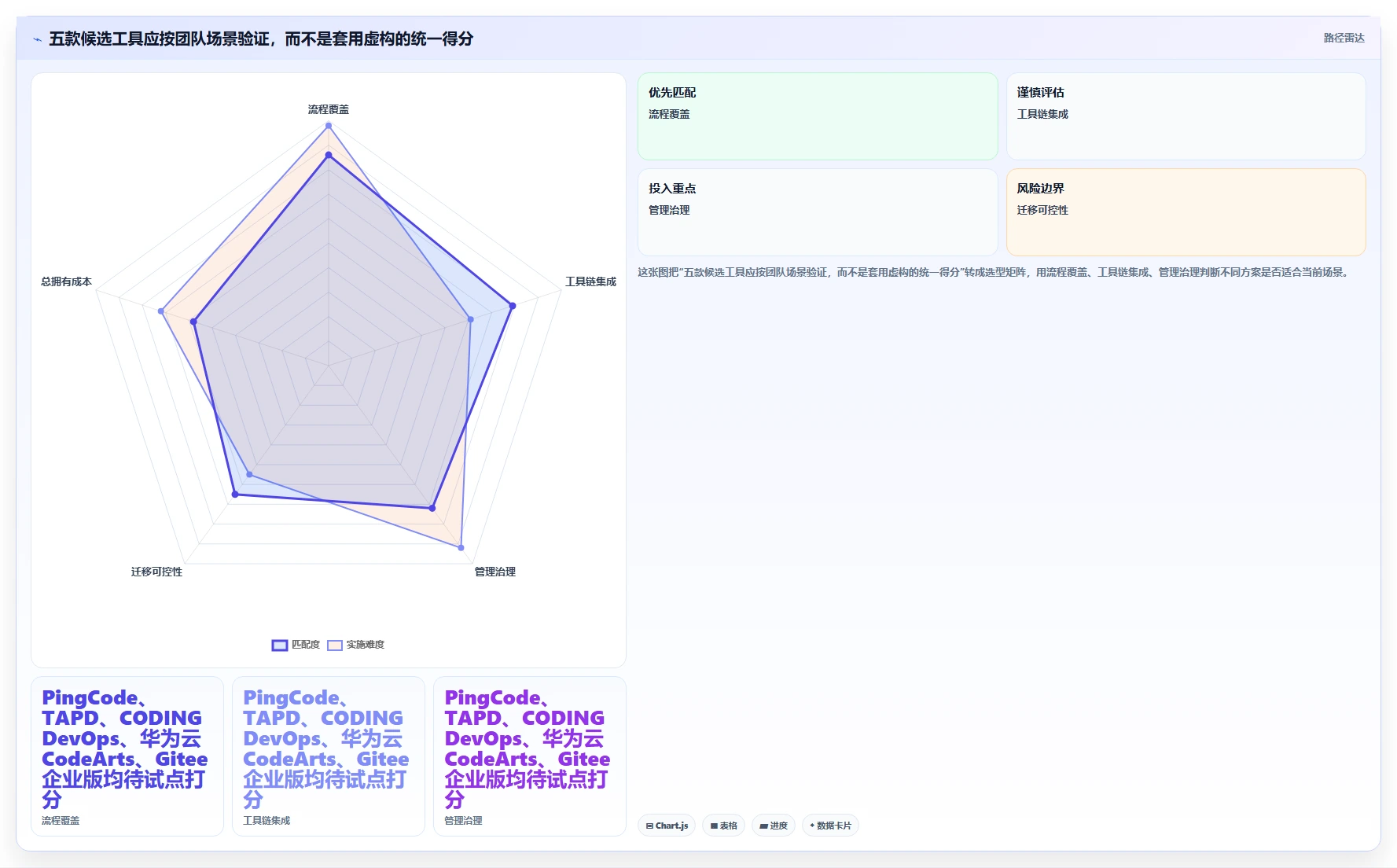This screenshot has height=868, width=1397.
Task: Click the 流程覆盖 caption under bottom card
Action: click(61, 820)
